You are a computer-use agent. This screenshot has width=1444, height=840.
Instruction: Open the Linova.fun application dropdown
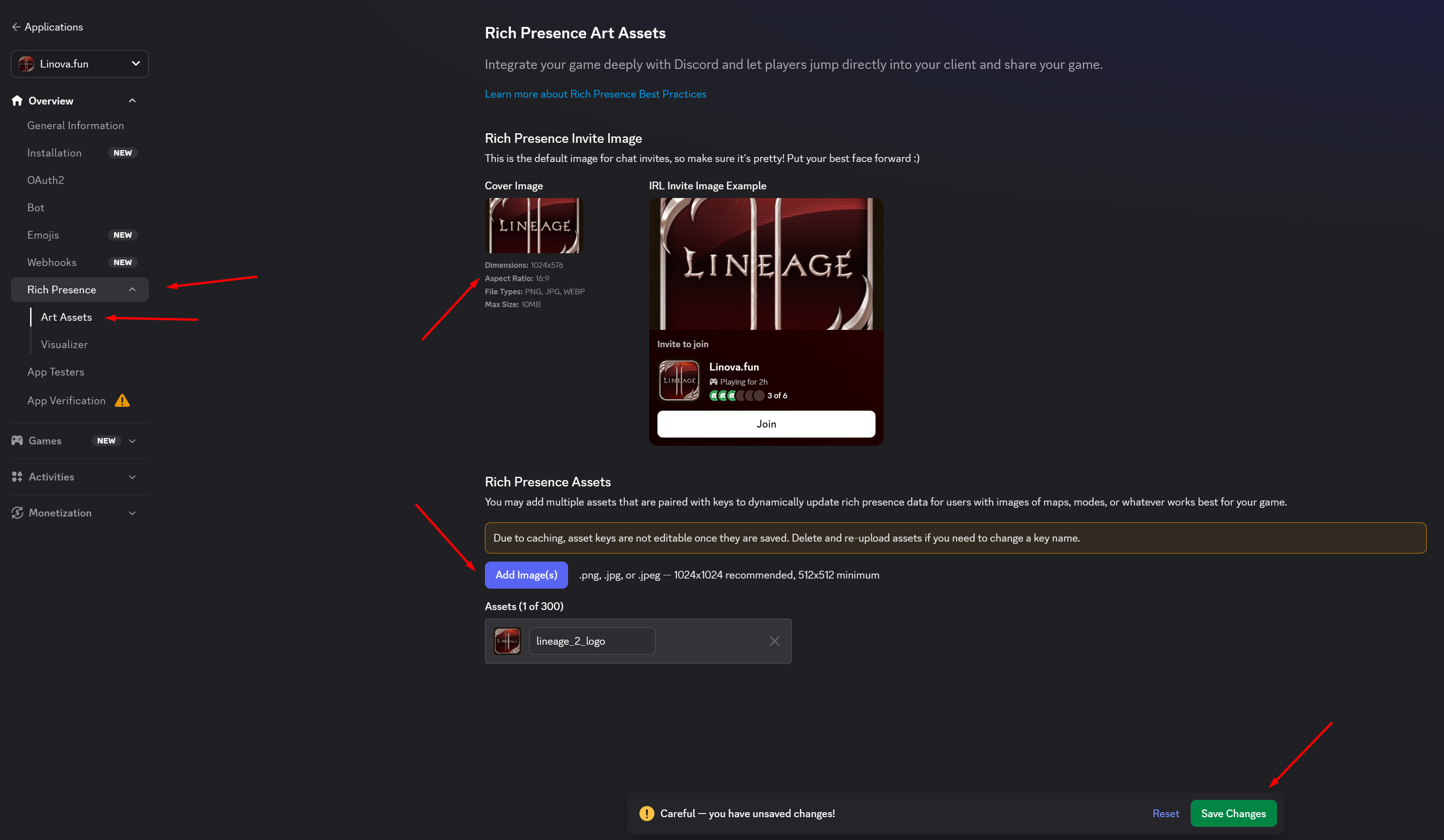pos(80,63)
